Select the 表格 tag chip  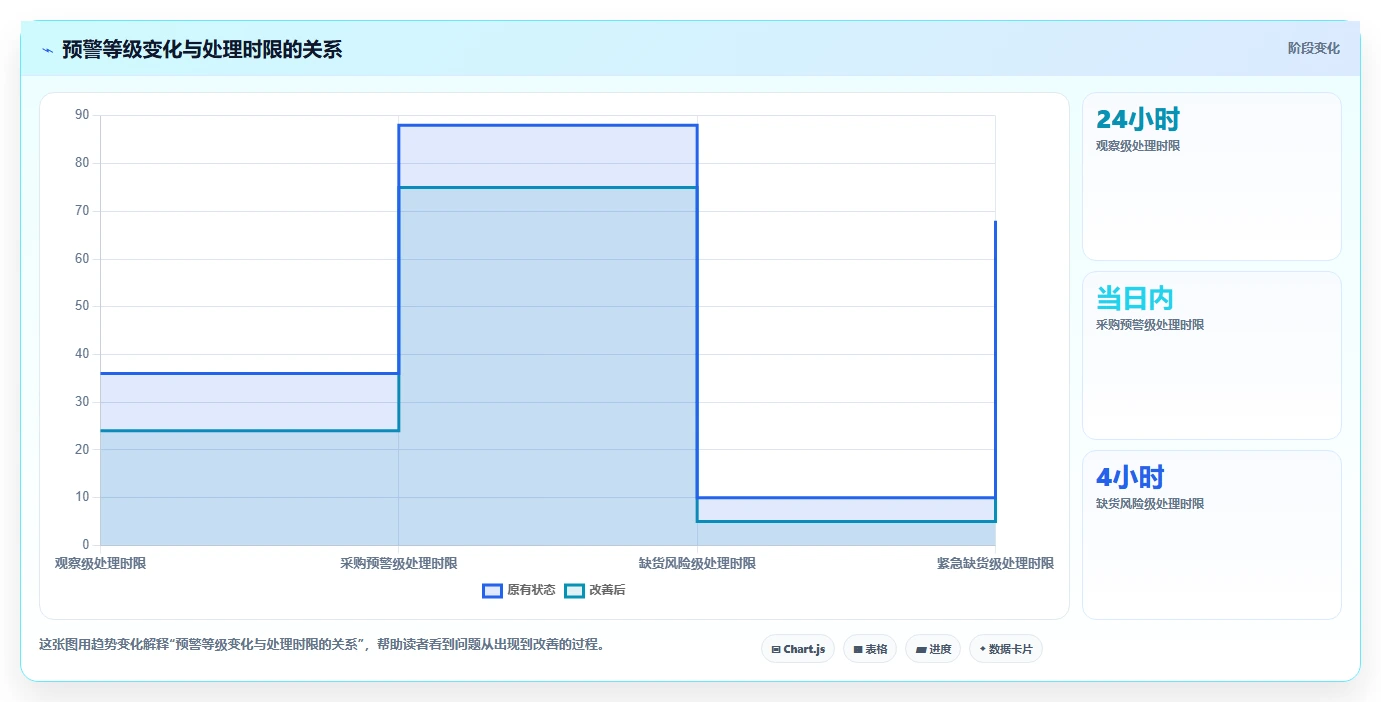point(870,649)
